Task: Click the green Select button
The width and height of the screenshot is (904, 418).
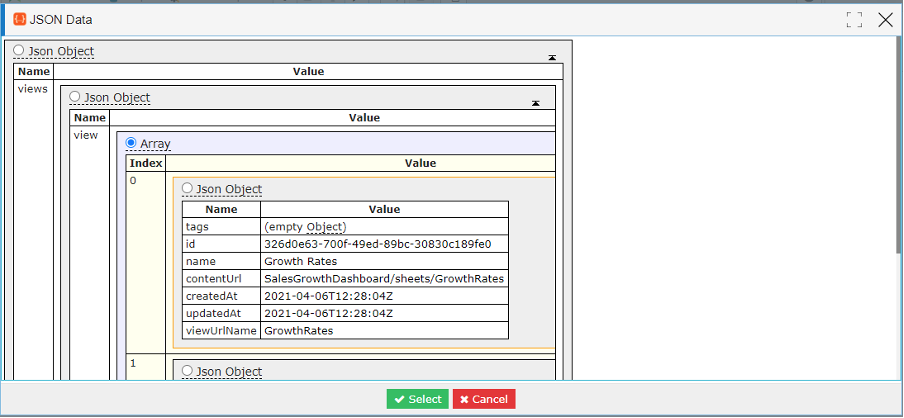Action: point(417,399)
